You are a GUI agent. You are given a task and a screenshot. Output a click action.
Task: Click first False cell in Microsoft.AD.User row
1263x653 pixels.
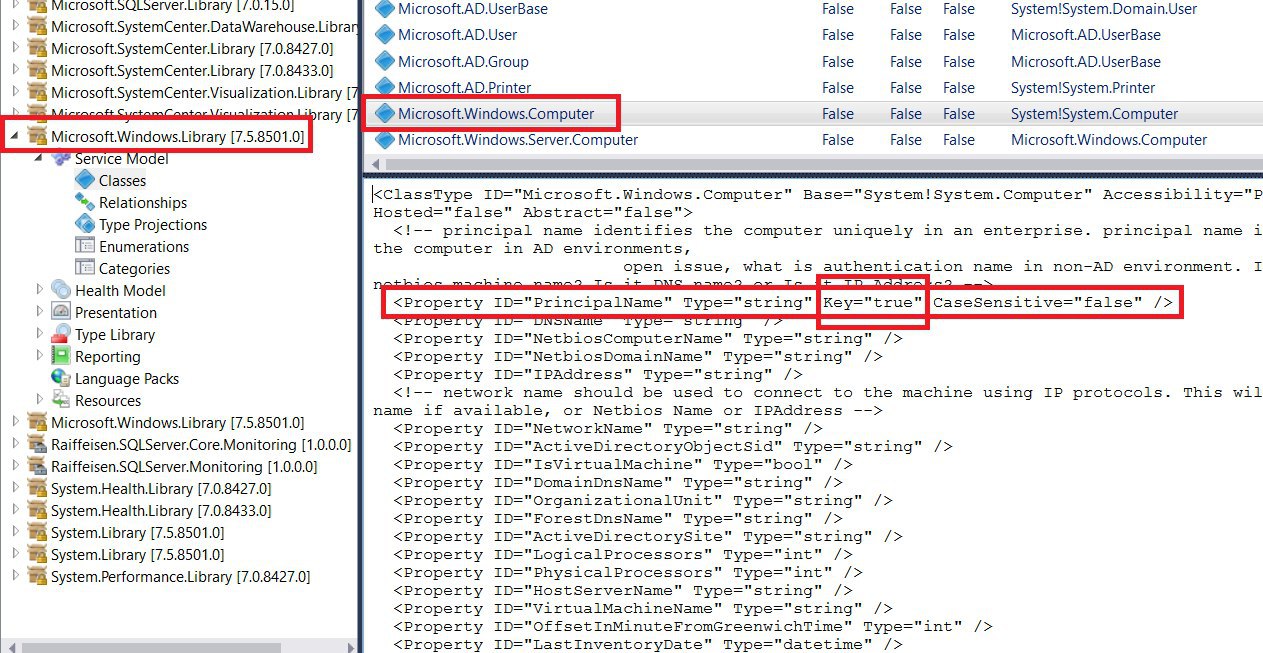pyautogui.click(x=838, y=35)
